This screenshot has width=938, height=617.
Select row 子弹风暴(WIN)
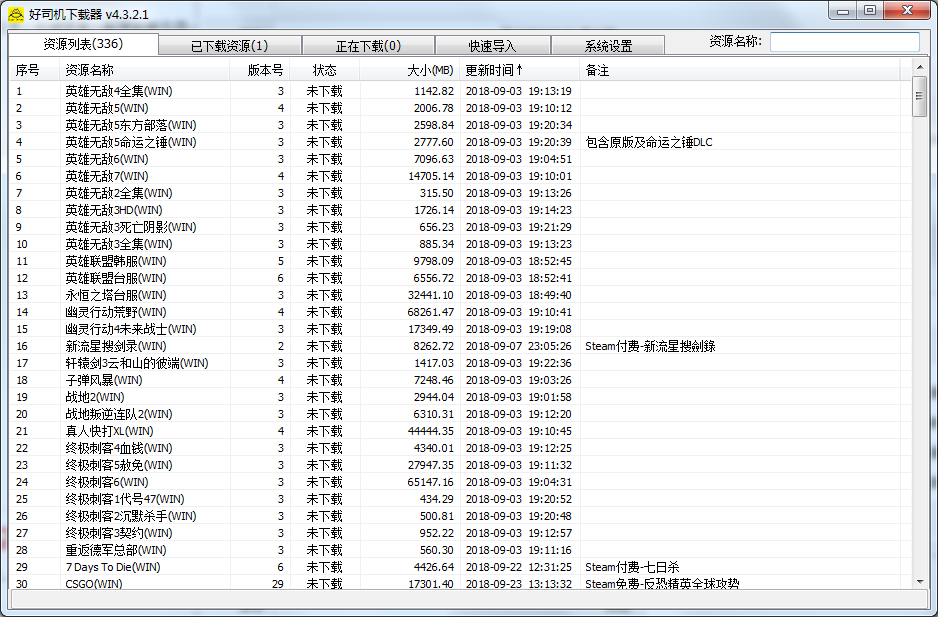[460, 380]
